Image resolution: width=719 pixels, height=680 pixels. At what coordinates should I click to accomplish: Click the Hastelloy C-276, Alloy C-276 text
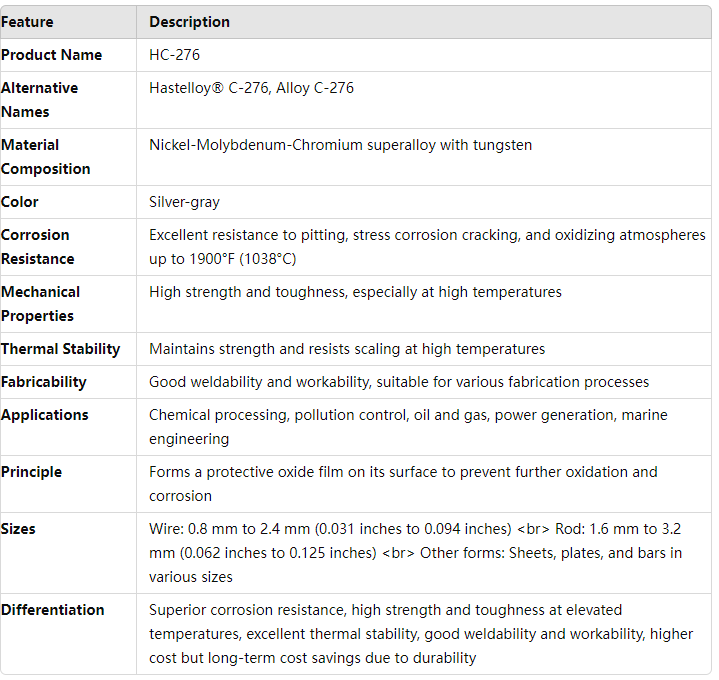[x=251, y=88]
